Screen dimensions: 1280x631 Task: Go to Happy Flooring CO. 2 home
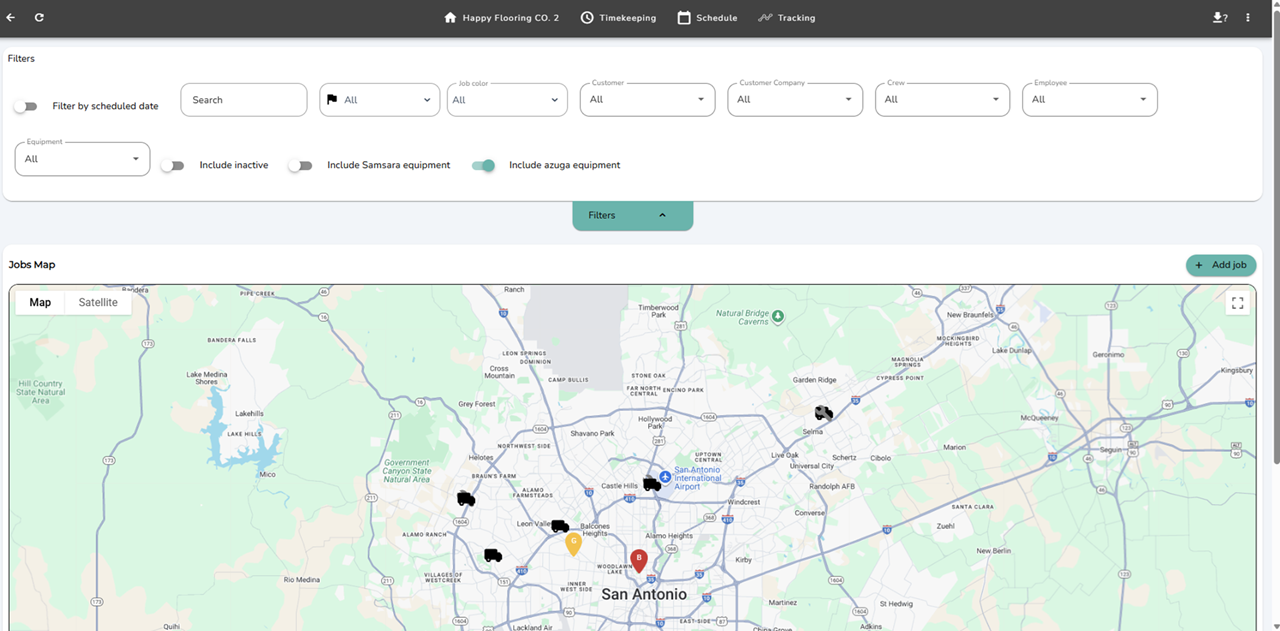click(x=501, y=18)
